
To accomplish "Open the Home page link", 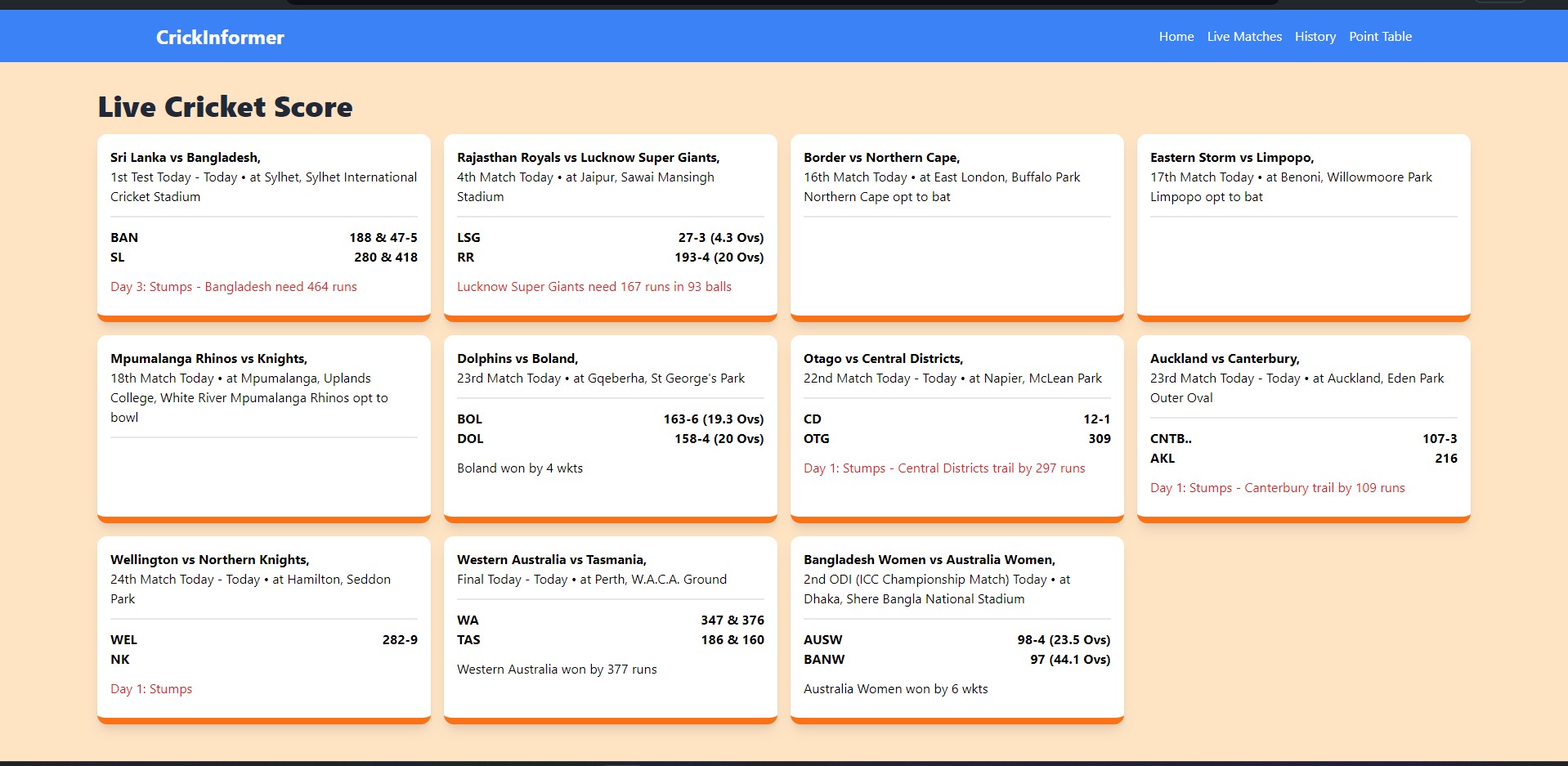I will tap(1176, 37).
